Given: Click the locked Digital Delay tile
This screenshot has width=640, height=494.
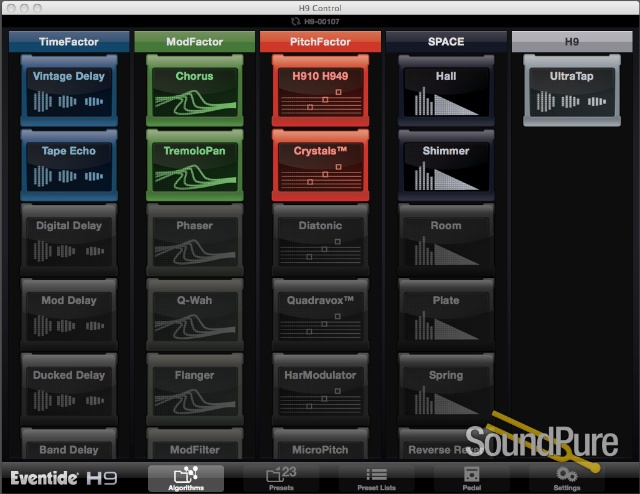Looking at the screenshot, I should 68,241.
